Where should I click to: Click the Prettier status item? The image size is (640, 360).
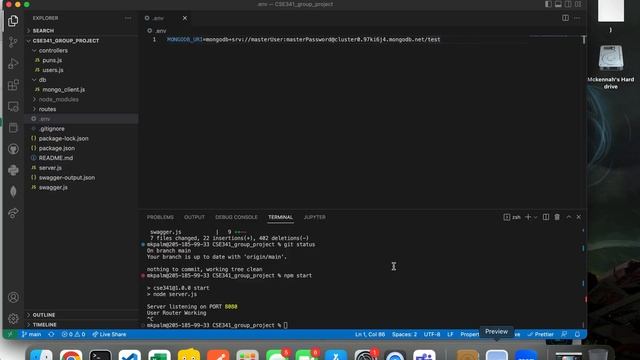pyautogui.click(x=540, y=334)
